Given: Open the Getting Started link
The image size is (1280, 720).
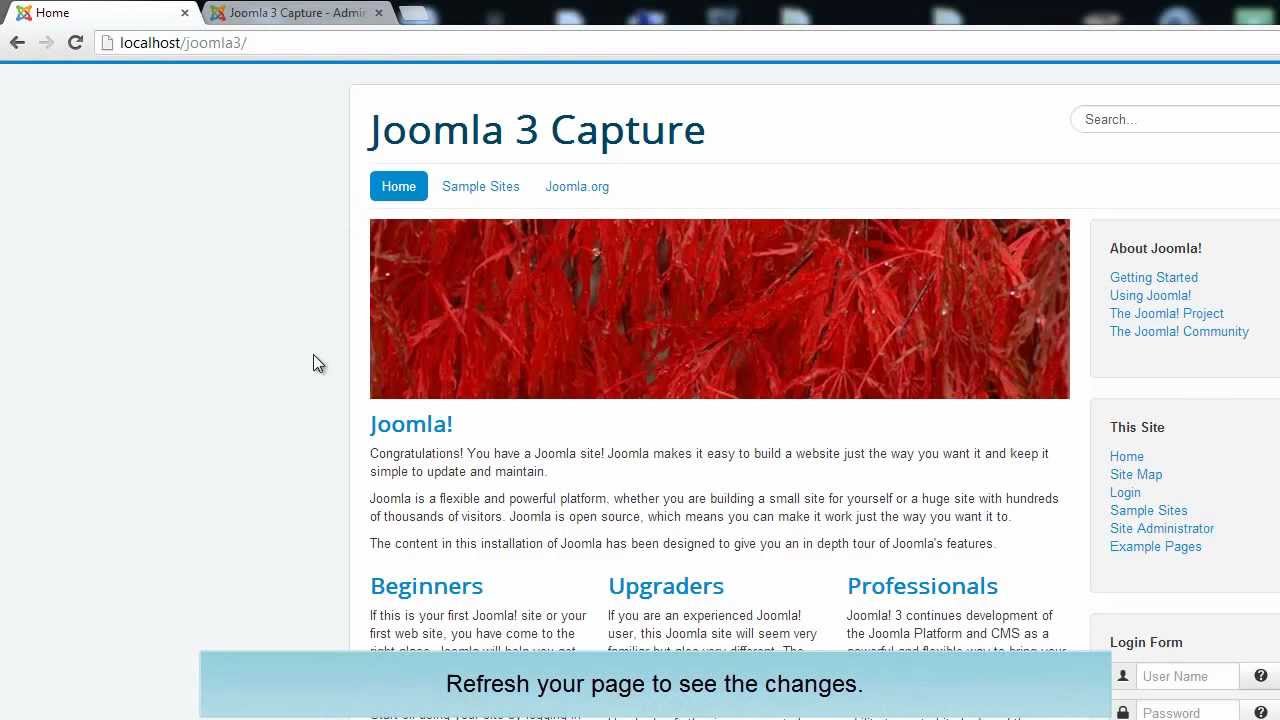Looking at the screenshot, I should click(1153, 277).
